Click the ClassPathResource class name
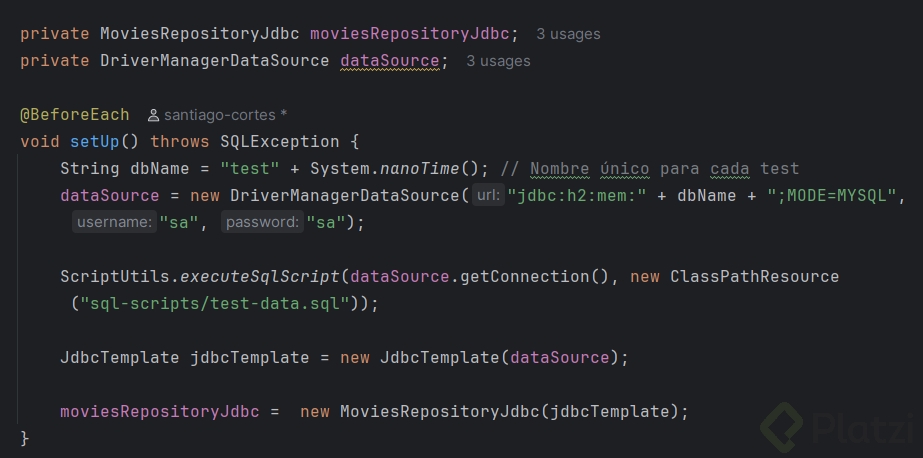Viewport: 923px width, 458px height. pos(754,277)
